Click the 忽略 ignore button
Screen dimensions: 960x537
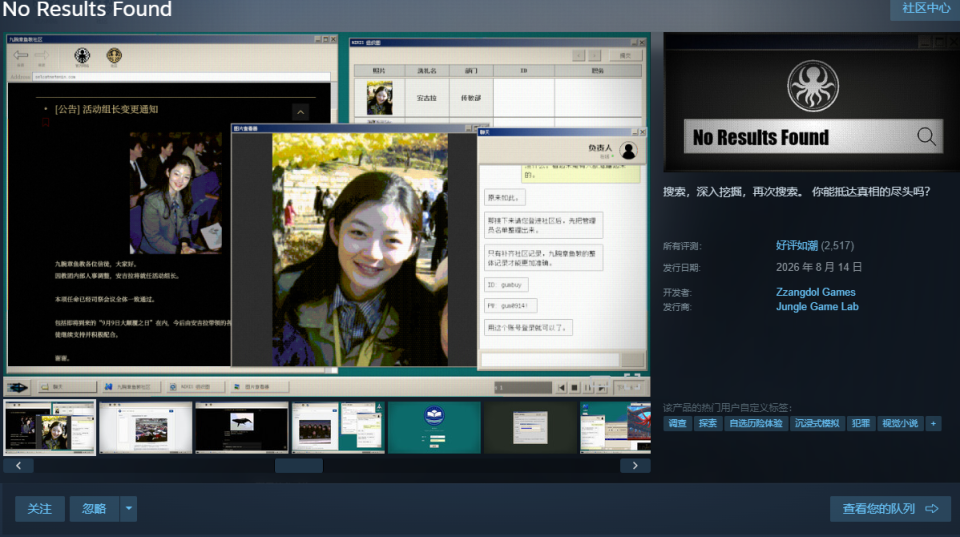[x=94, y=509]
